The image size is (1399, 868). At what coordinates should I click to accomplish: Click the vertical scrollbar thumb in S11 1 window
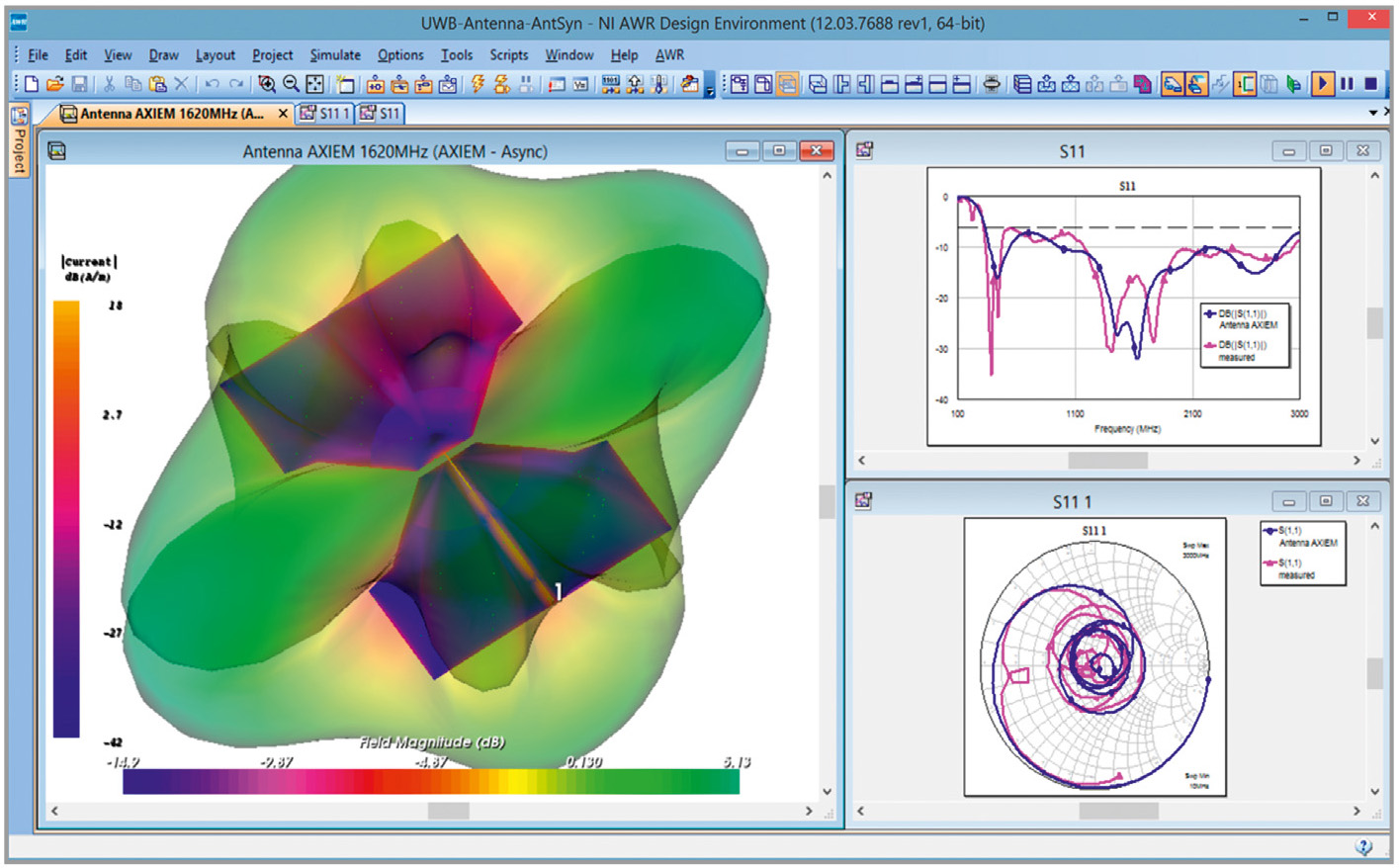[1374, 673]
